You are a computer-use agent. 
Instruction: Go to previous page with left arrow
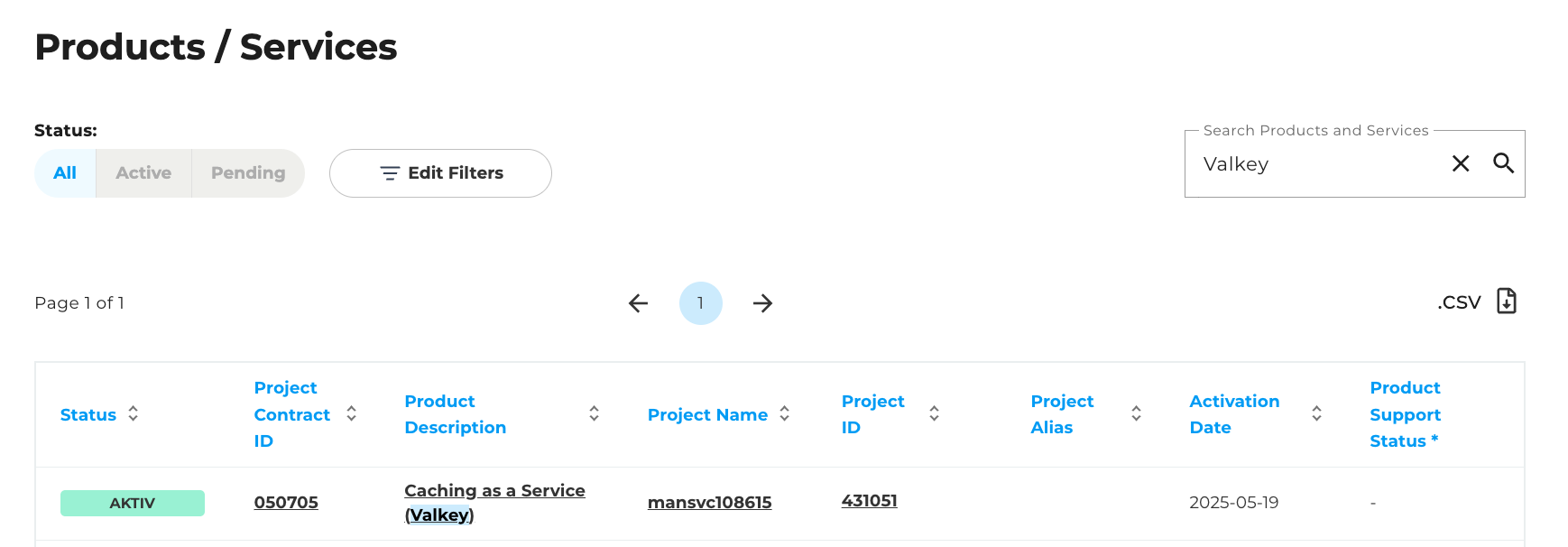(x=639, y=303)
